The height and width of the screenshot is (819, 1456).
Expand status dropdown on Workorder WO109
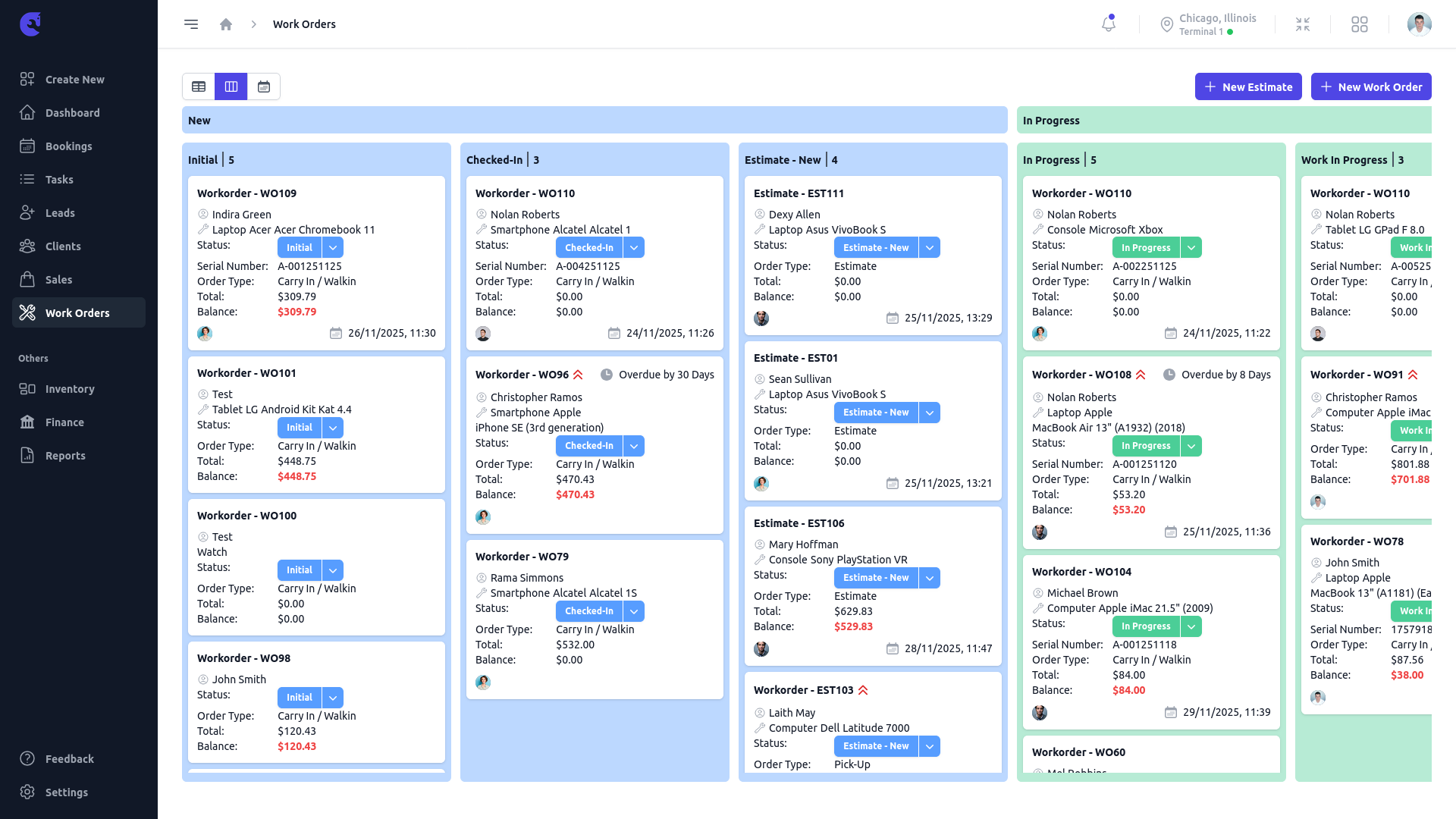tap(333, 247)
